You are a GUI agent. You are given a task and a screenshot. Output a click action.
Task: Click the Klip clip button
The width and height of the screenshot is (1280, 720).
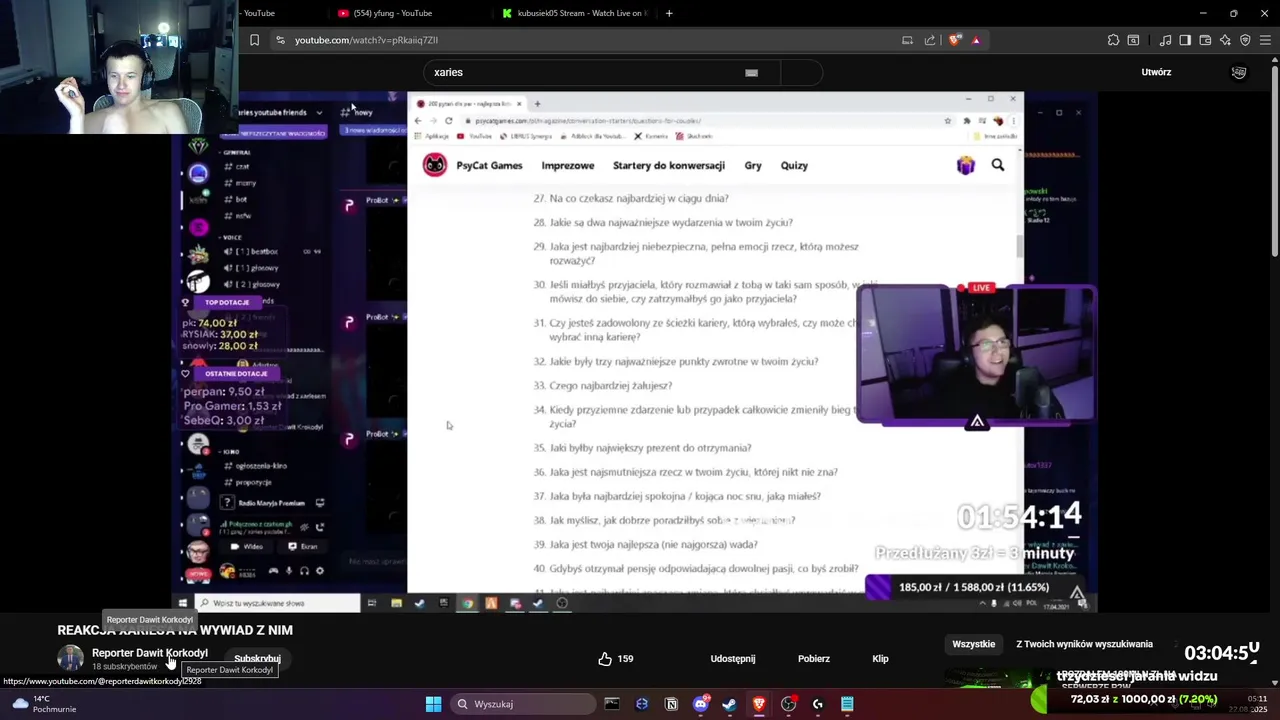pos(880,659)
